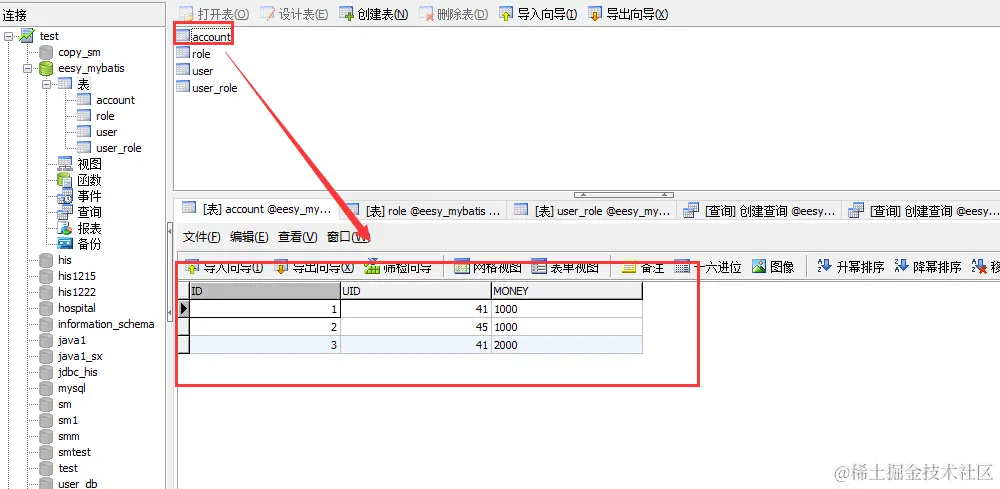The image size is (1000, 489).
Task: Select the his1222 database
Action: tap(68, 292)
